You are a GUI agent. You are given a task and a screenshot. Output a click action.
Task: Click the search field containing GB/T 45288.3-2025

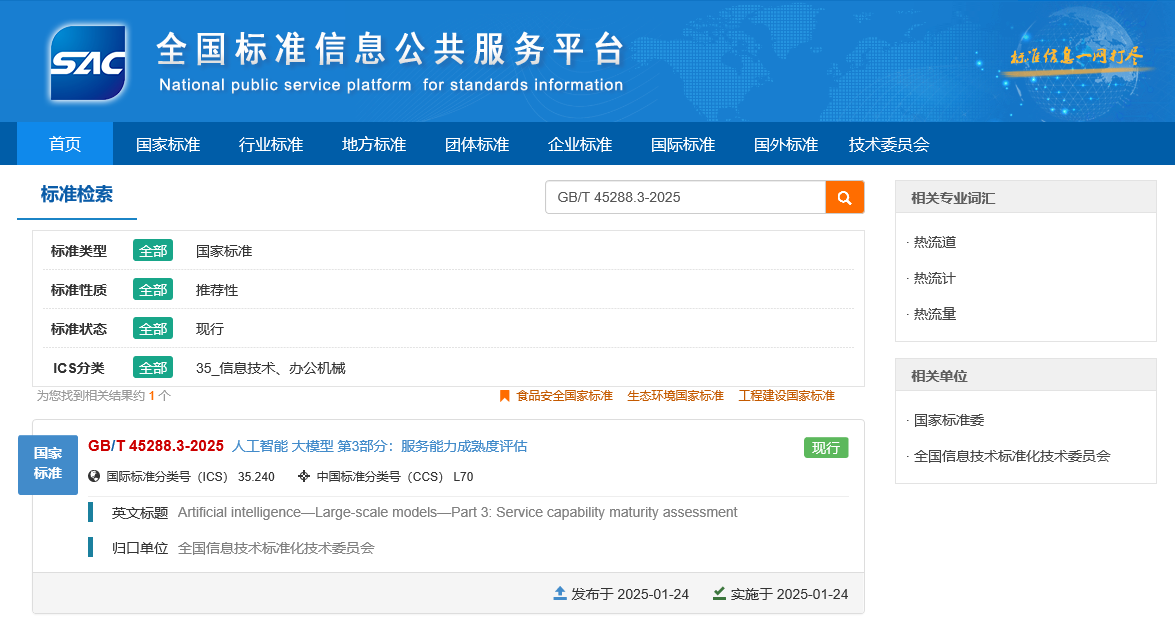pyautogui.click(x=685, y=197)
